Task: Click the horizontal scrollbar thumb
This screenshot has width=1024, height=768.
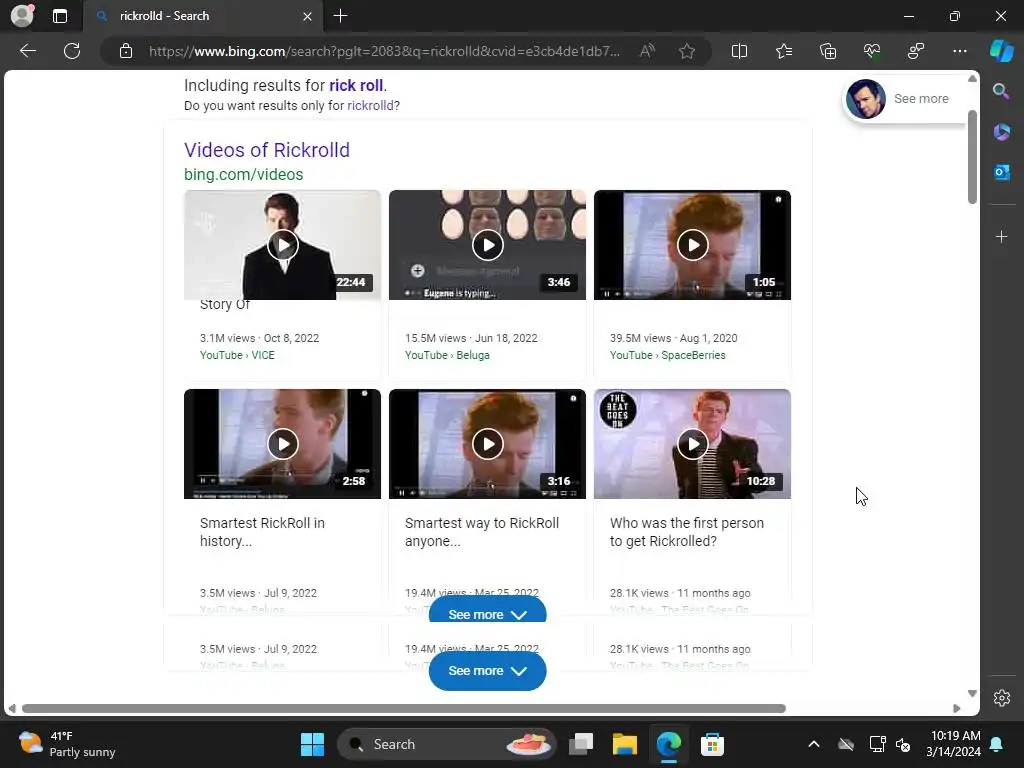Action: point(404,709)
